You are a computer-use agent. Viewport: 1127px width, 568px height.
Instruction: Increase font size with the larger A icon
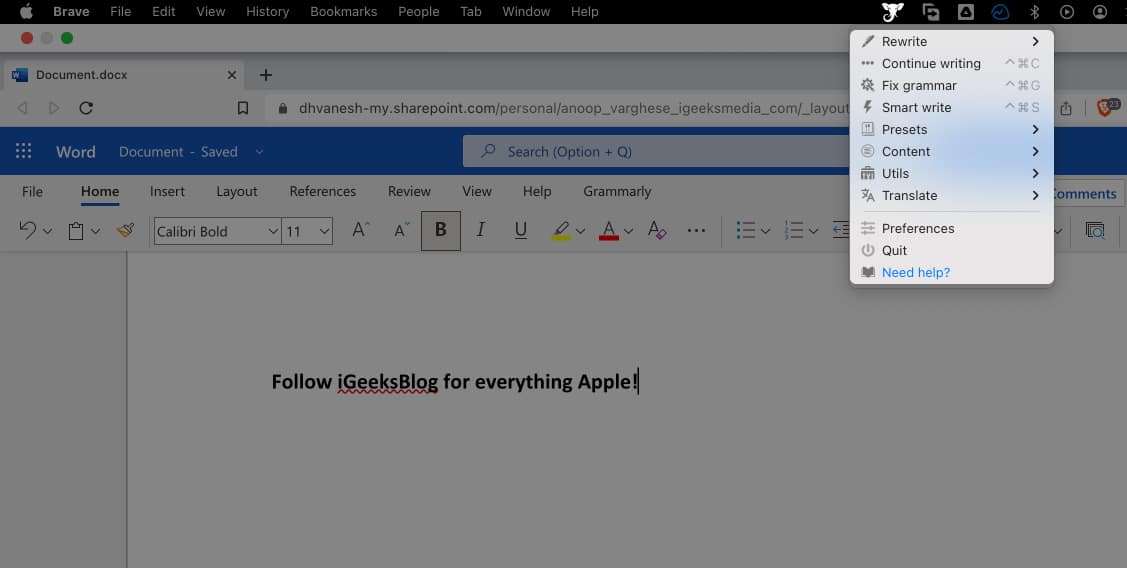361,231
